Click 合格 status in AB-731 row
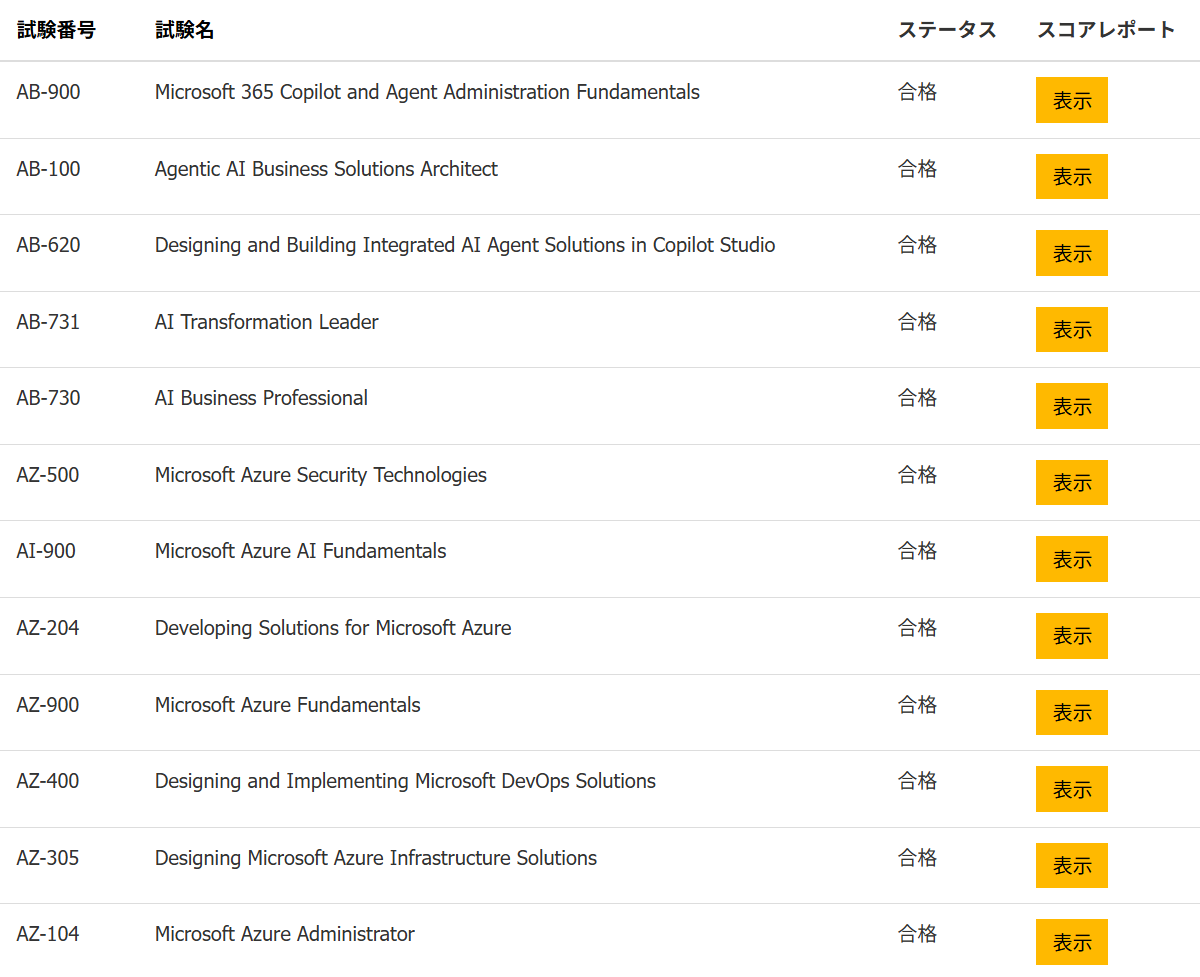1200x977 pixels. [917, 322]
